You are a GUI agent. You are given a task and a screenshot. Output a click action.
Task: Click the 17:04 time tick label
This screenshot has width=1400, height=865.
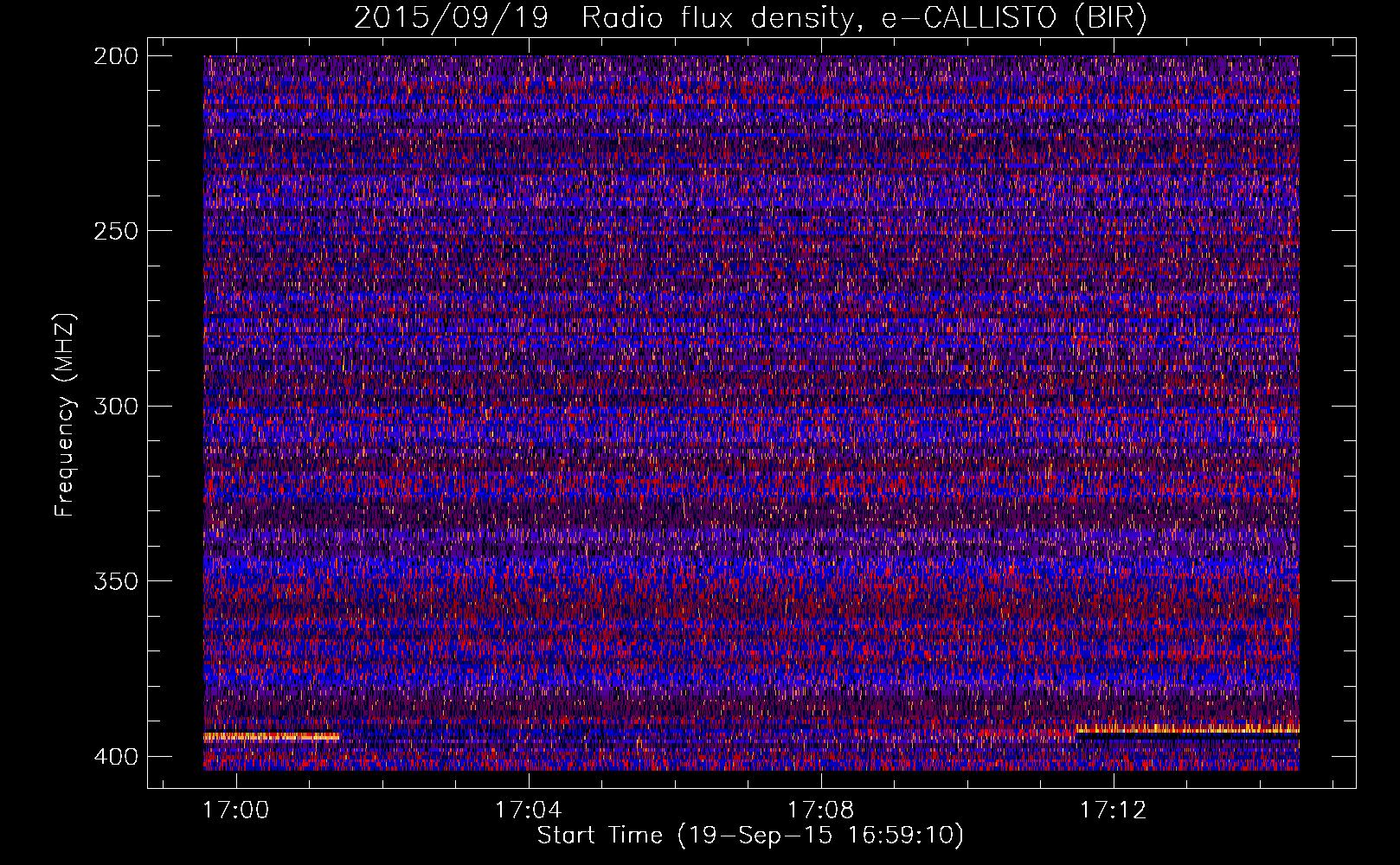[x=529, y=810]
